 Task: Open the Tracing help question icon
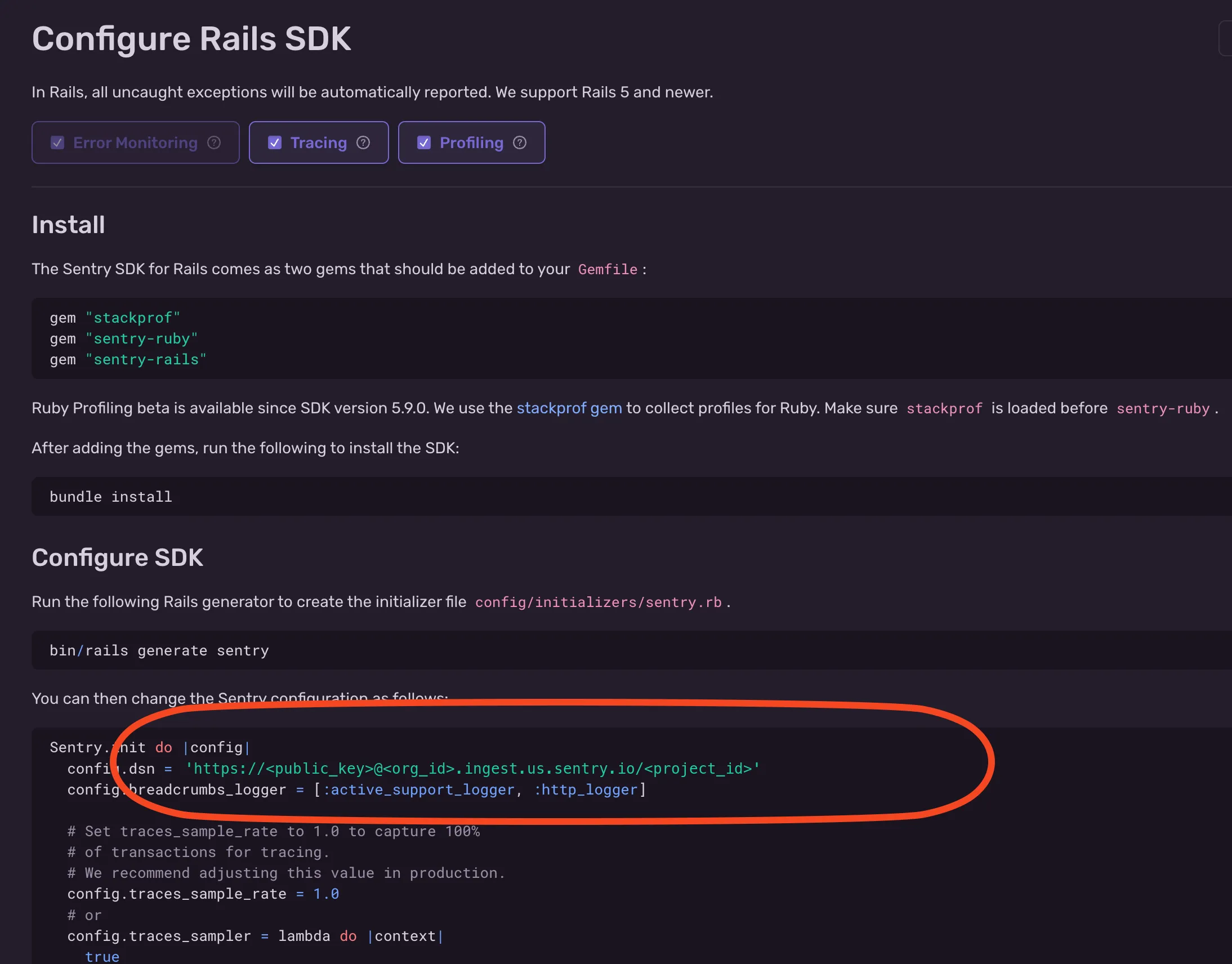tap(363, 143)
